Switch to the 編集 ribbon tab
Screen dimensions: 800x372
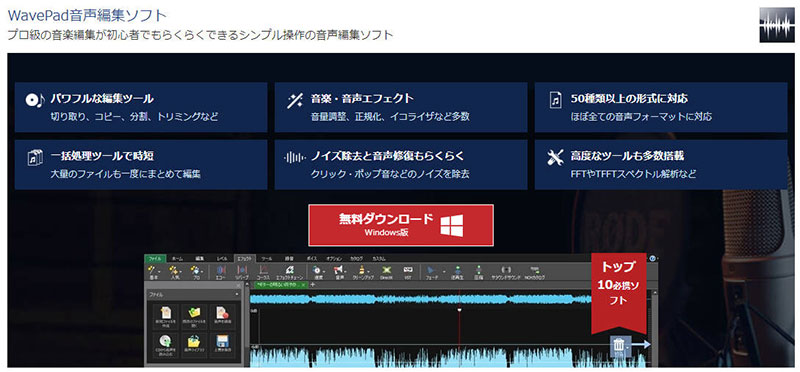pos(199,259)
